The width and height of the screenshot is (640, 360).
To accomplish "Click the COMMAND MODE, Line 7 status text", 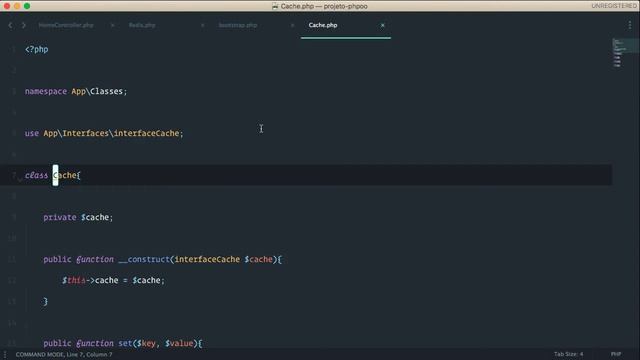I will point(64,354).
